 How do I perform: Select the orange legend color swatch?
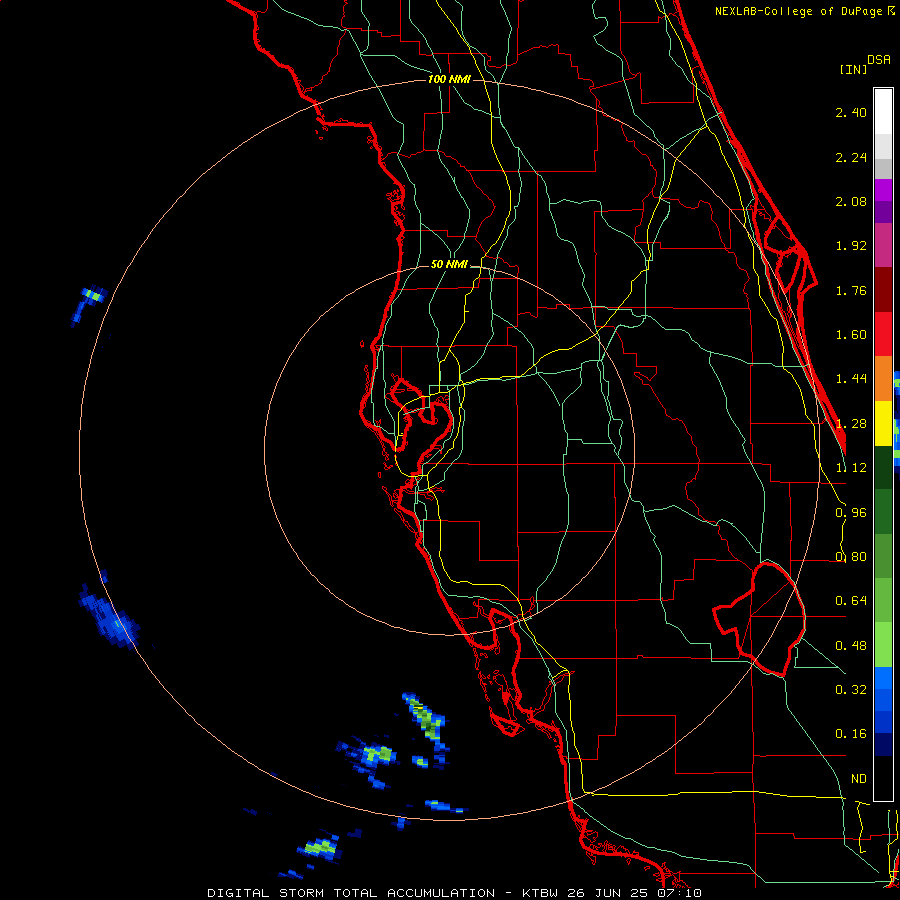pos(883,379)
